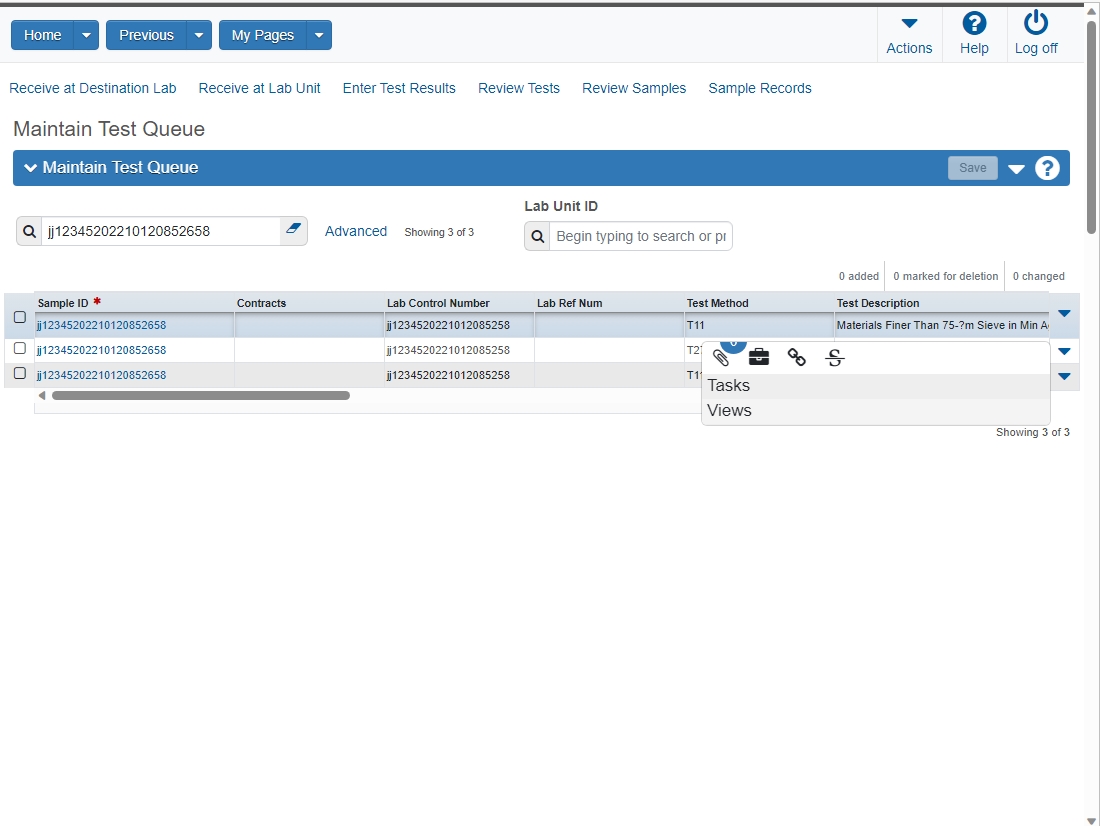The width and height of the screenshot is (1100, 826).
Task: Open the Review Samples link
Action: coord(634,88)
